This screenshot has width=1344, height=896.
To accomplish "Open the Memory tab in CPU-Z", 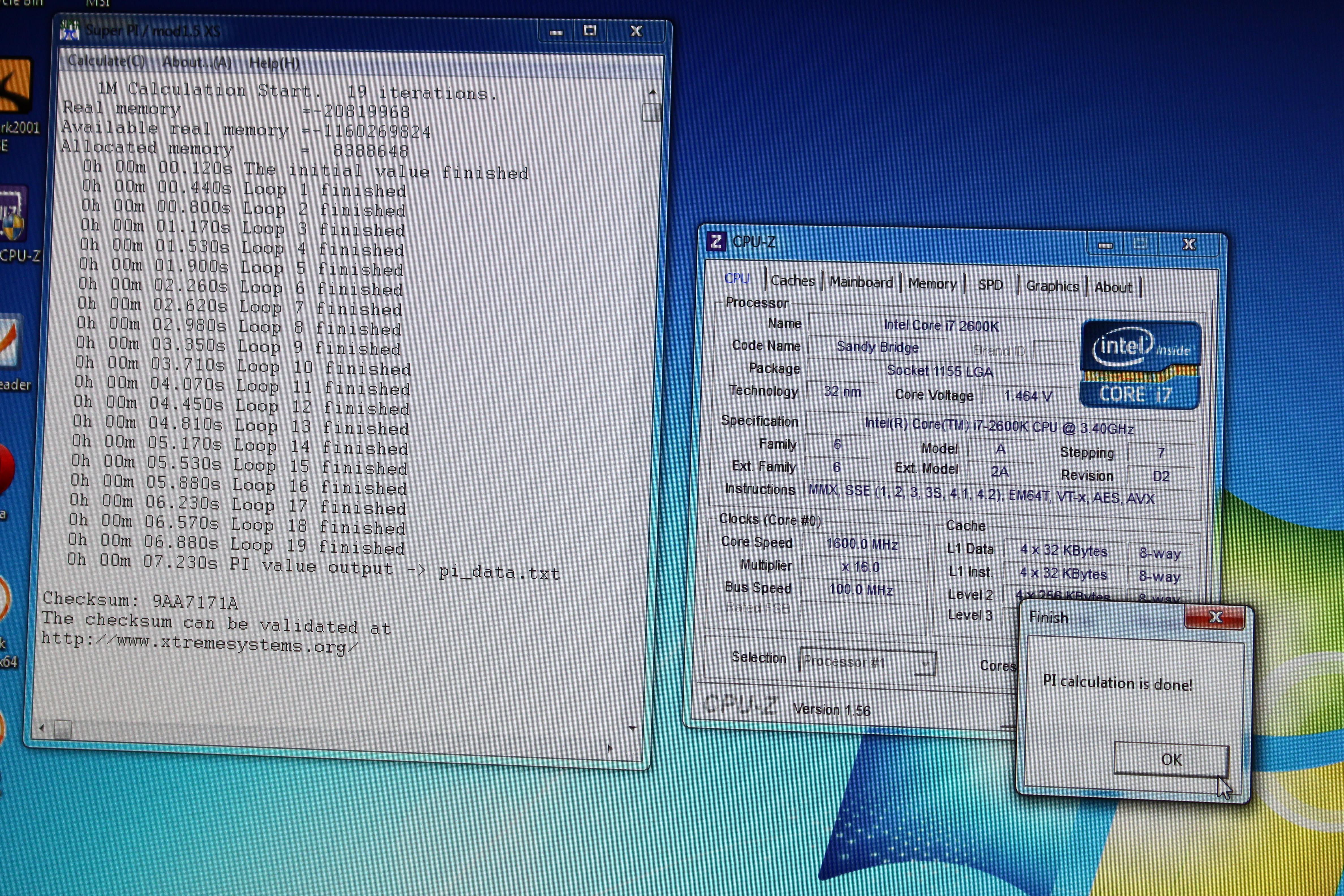I will pos(932,283).
